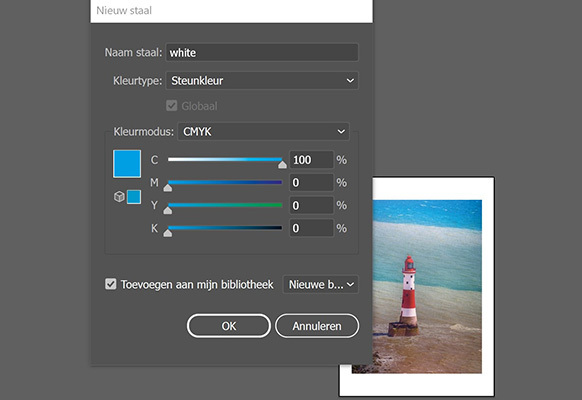Click the K slider track
Viewport: 582px width, 400px height.
pos(225,227)
